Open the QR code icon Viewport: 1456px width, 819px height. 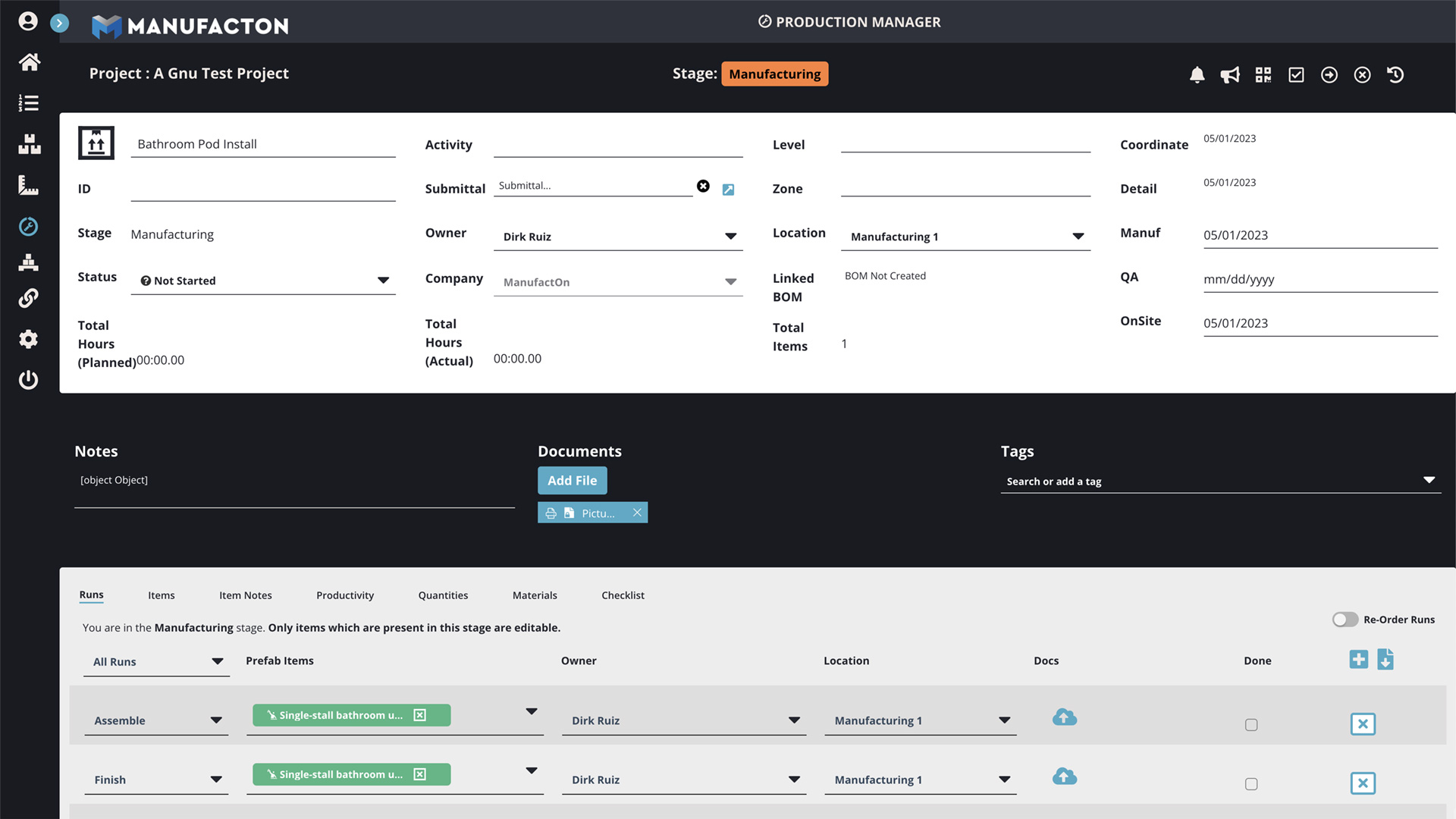pyautogui.click(x=1263, y=74)
